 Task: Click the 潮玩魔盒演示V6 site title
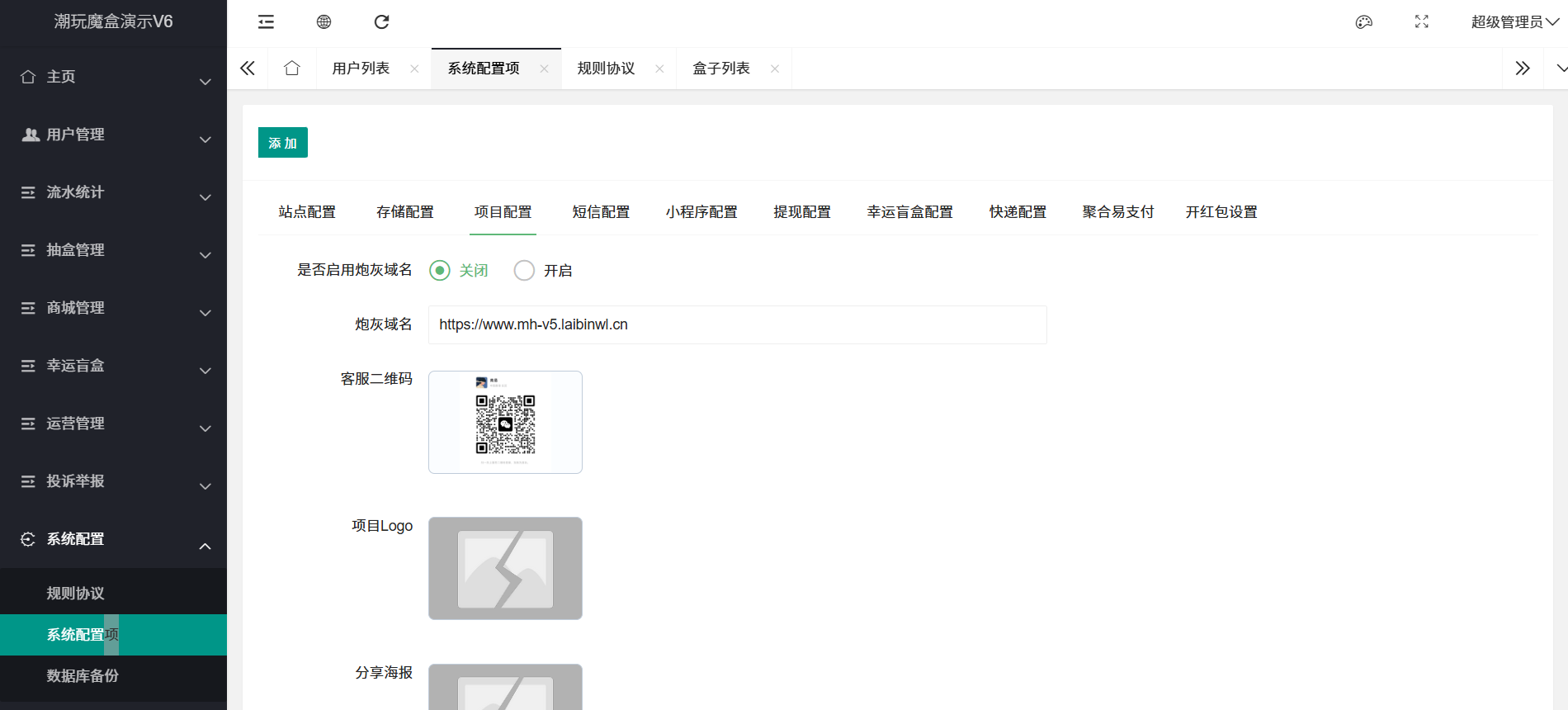tap(114, 21)
